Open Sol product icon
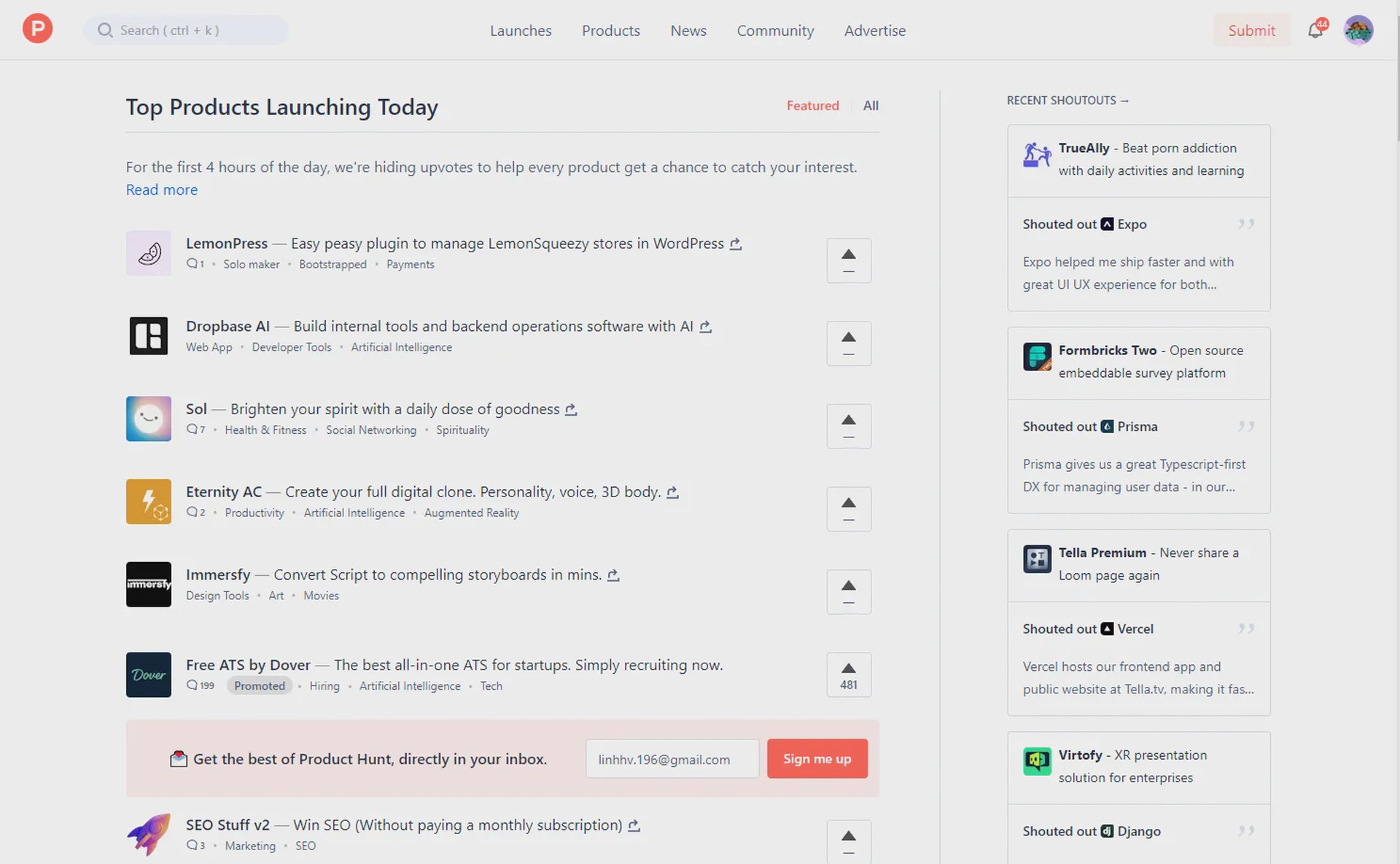 [149, 419]
